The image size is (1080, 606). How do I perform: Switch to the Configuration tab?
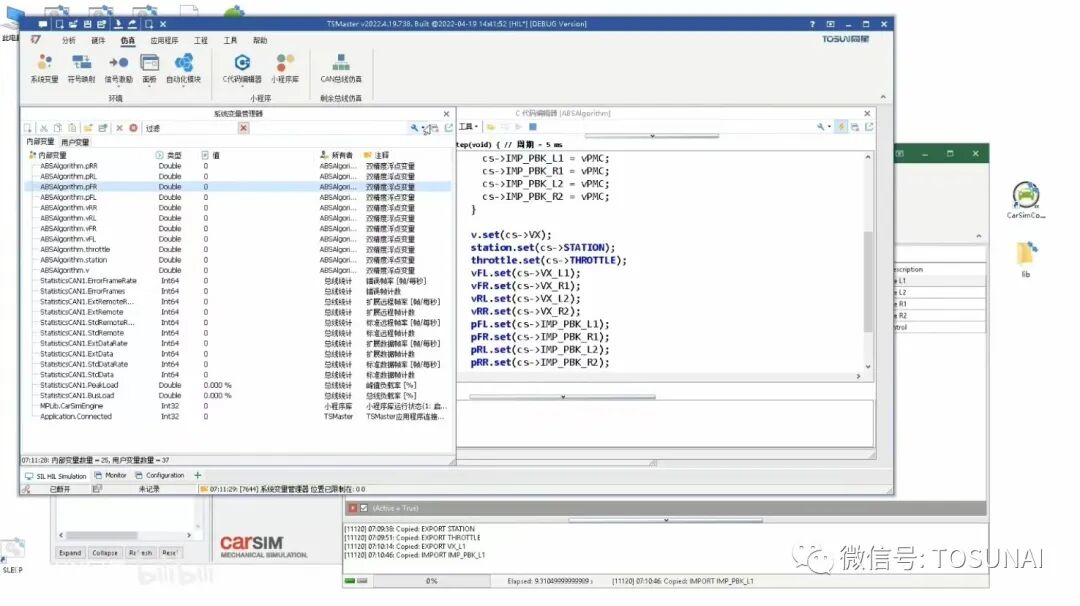pos(160,475)
